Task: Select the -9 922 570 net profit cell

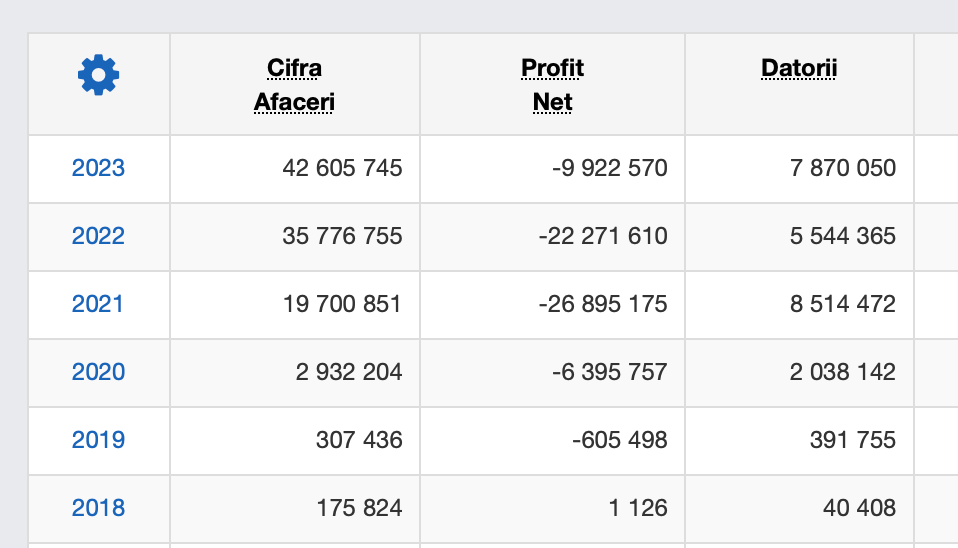Action: click(610, 168)
